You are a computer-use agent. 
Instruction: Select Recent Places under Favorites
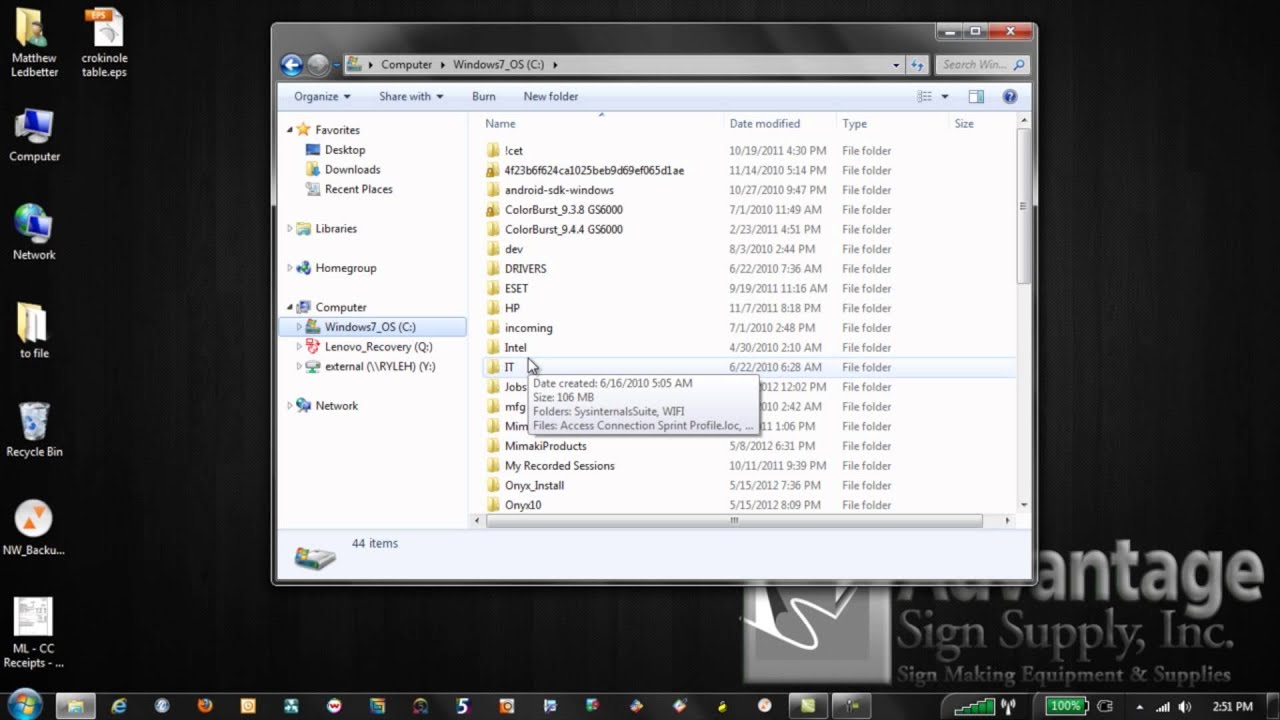point(358,189)
